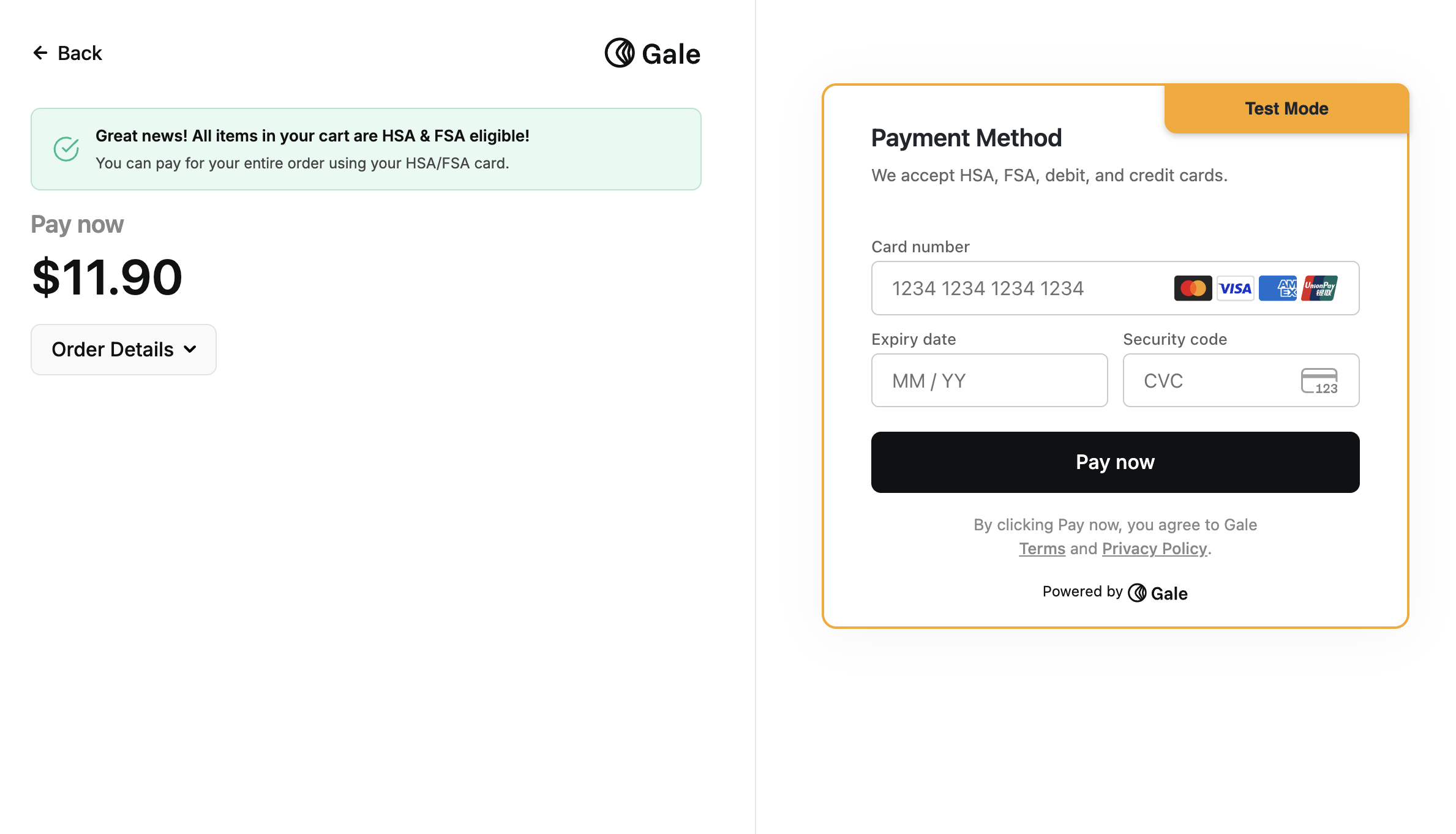
Task: Focus the Security code CVC field
Action: pos(1241,381)
